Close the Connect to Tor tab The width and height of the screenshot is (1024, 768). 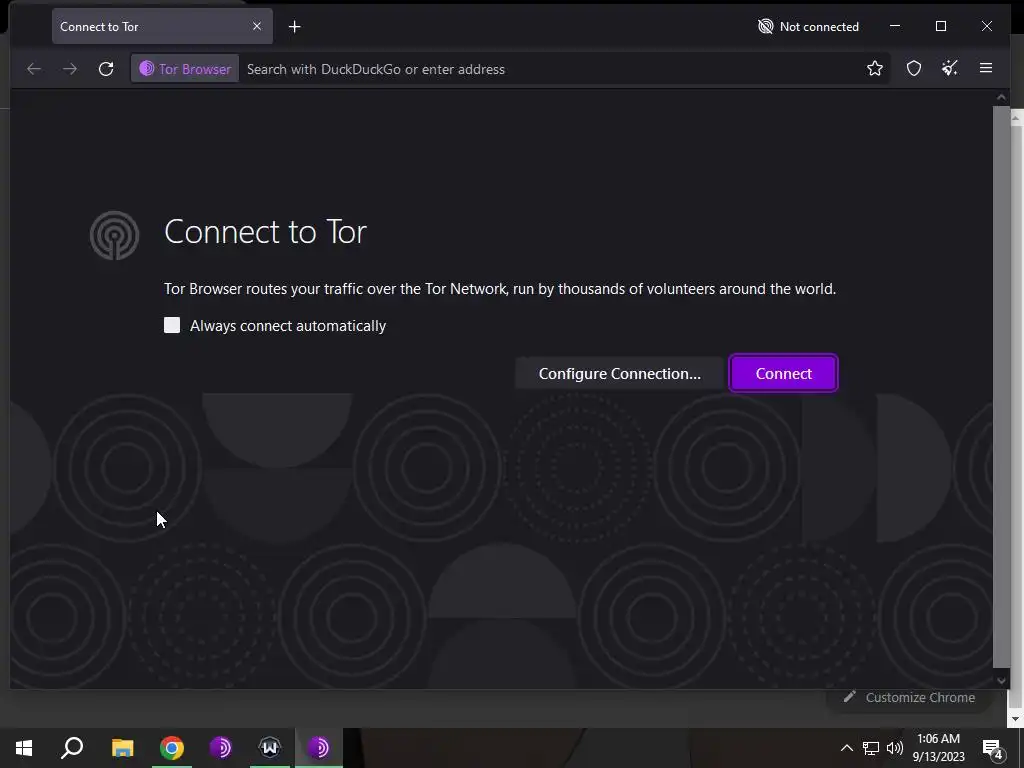point(257,26)
